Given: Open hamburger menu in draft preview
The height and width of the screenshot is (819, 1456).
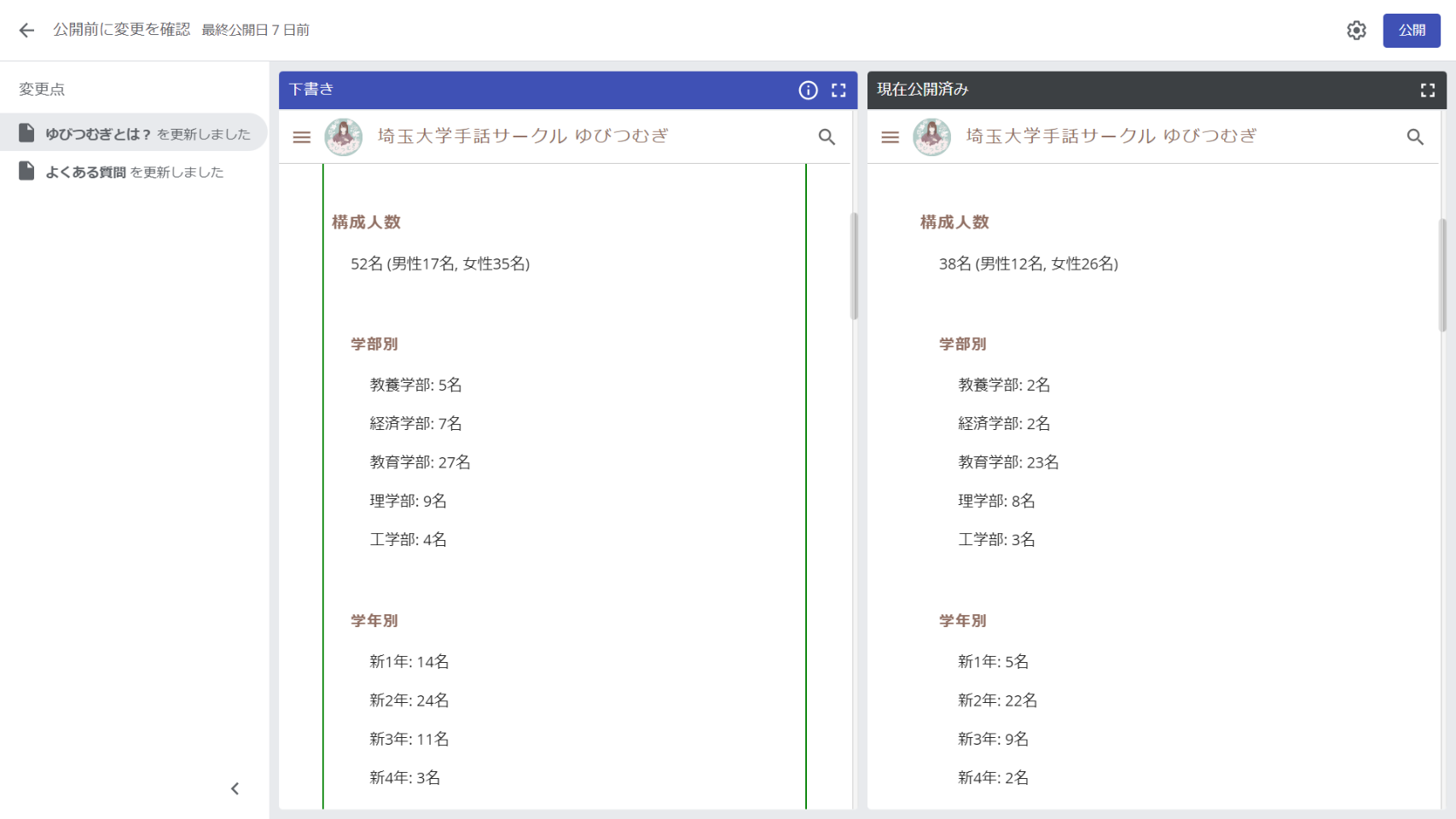Looking at the screenshot, I should point(302,137).
